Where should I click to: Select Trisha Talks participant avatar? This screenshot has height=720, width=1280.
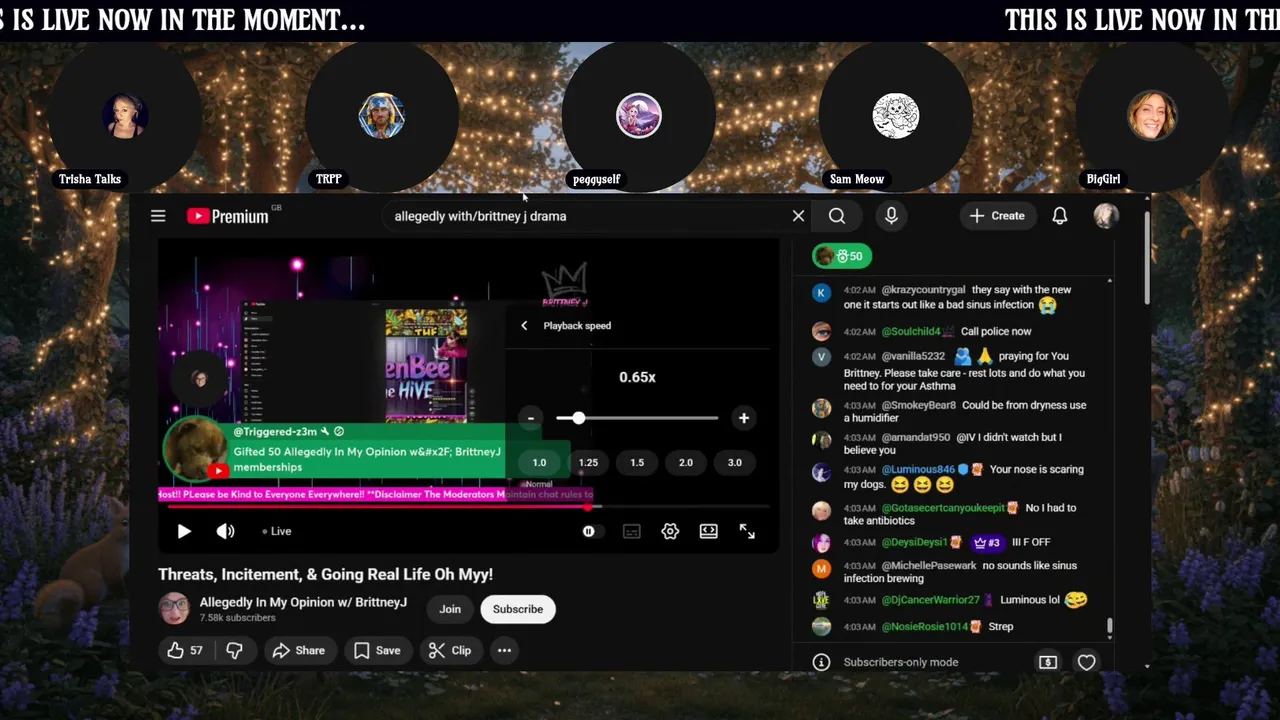coord(126,116)
